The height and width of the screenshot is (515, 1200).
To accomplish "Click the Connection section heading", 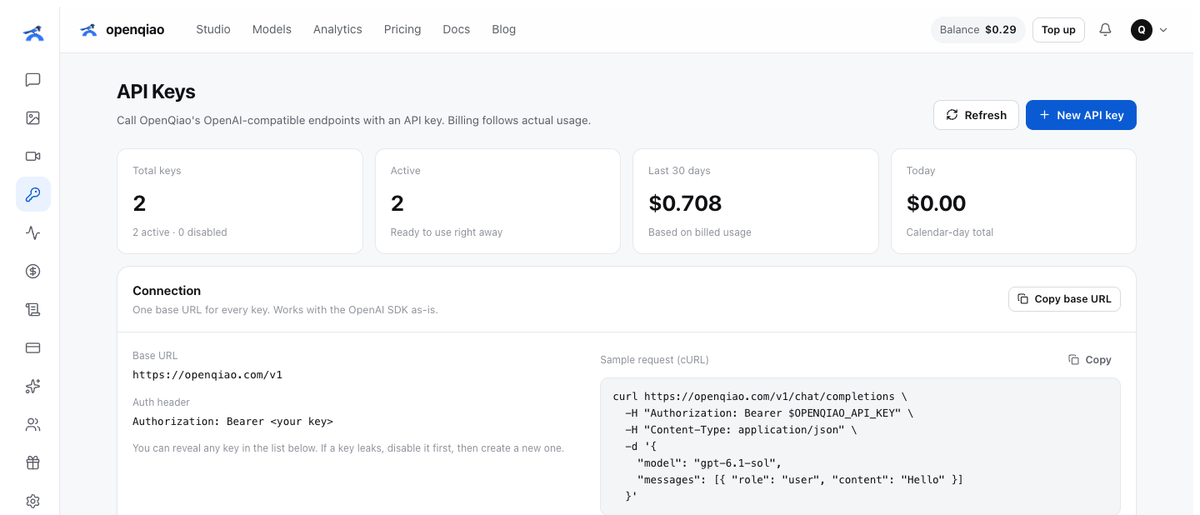I will (x=167, y=291).
